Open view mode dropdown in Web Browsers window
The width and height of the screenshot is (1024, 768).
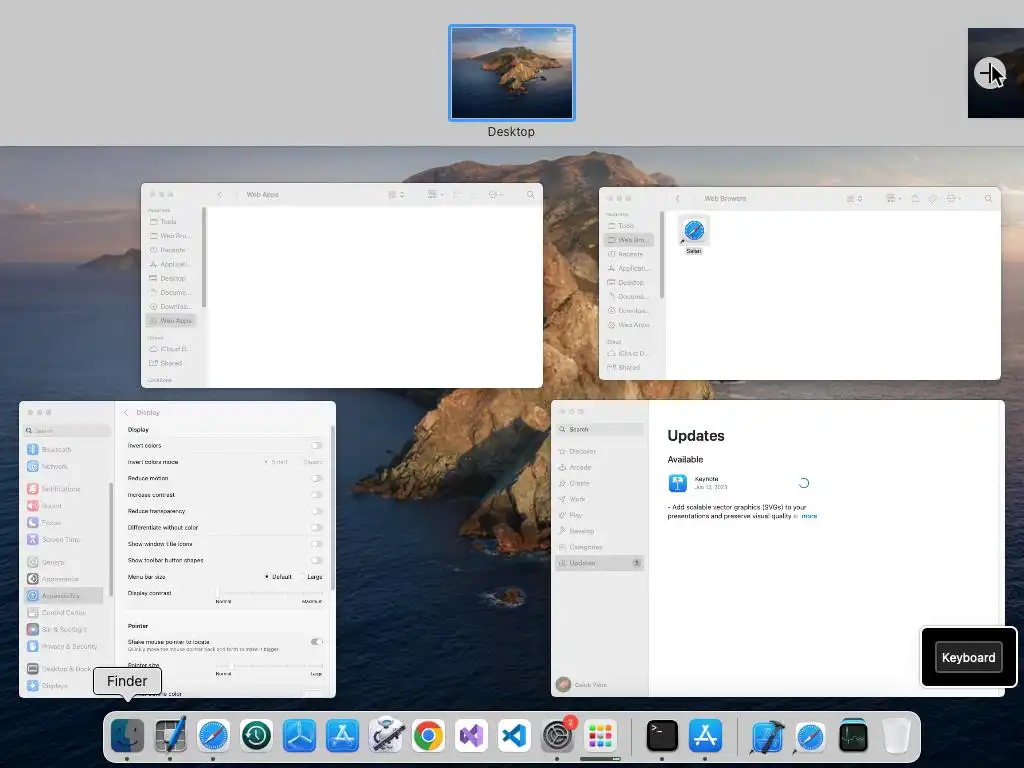coord(854,199)
